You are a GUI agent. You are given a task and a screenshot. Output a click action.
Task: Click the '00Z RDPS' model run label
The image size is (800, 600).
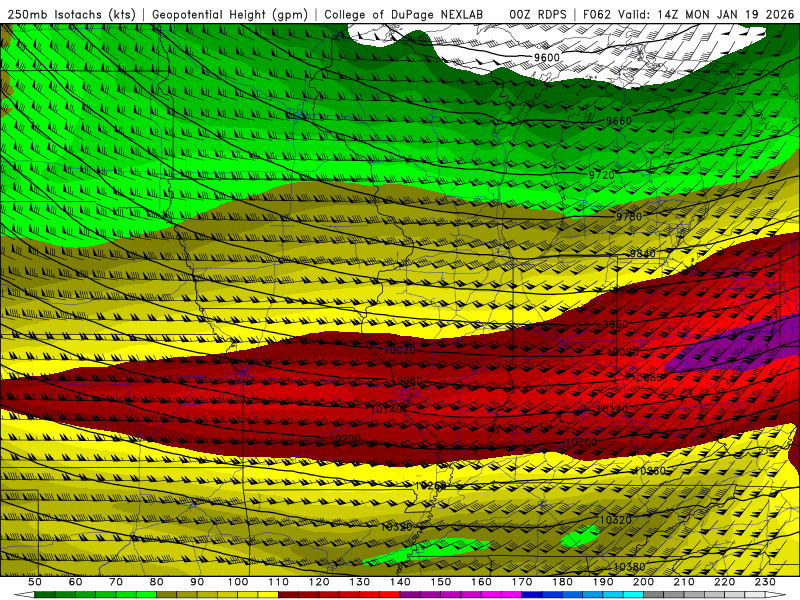pos(537,14)
